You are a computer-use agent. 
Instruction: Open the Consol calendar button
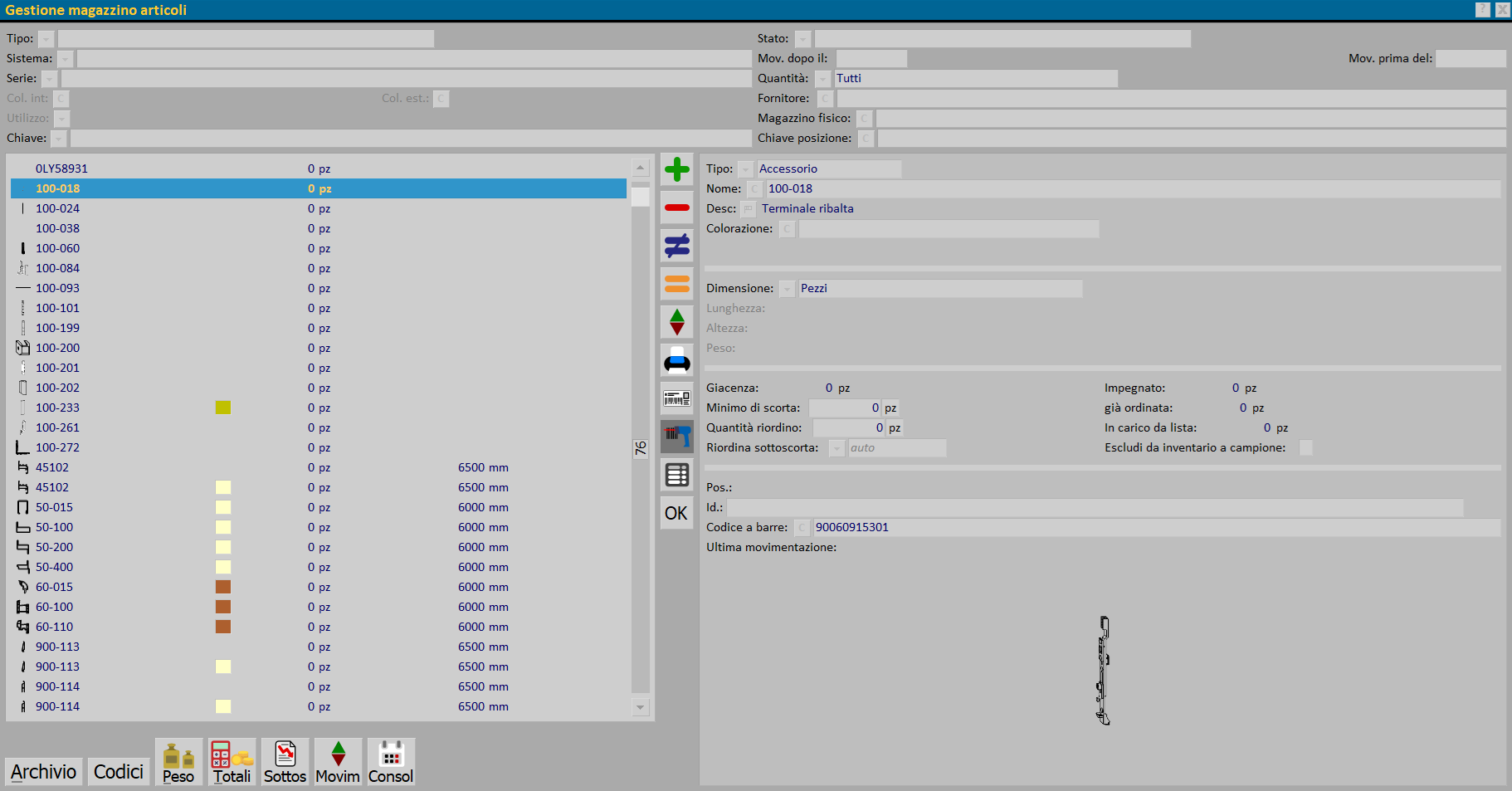[391, 762]
